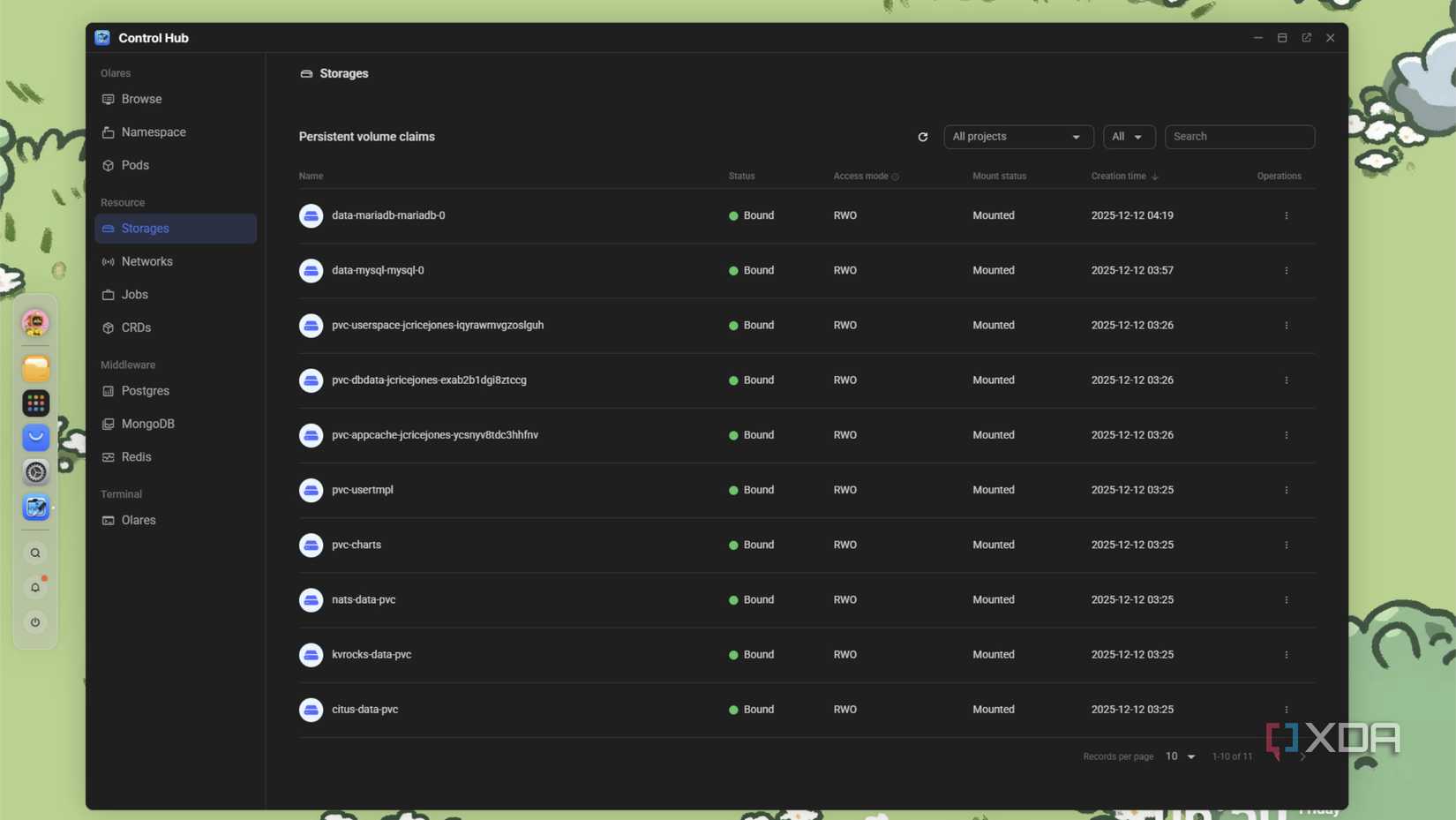The height and width of the screenshot is (820, 1456).
Task: Open MongoDB middleware page
Action: click(x=176, y=424)
